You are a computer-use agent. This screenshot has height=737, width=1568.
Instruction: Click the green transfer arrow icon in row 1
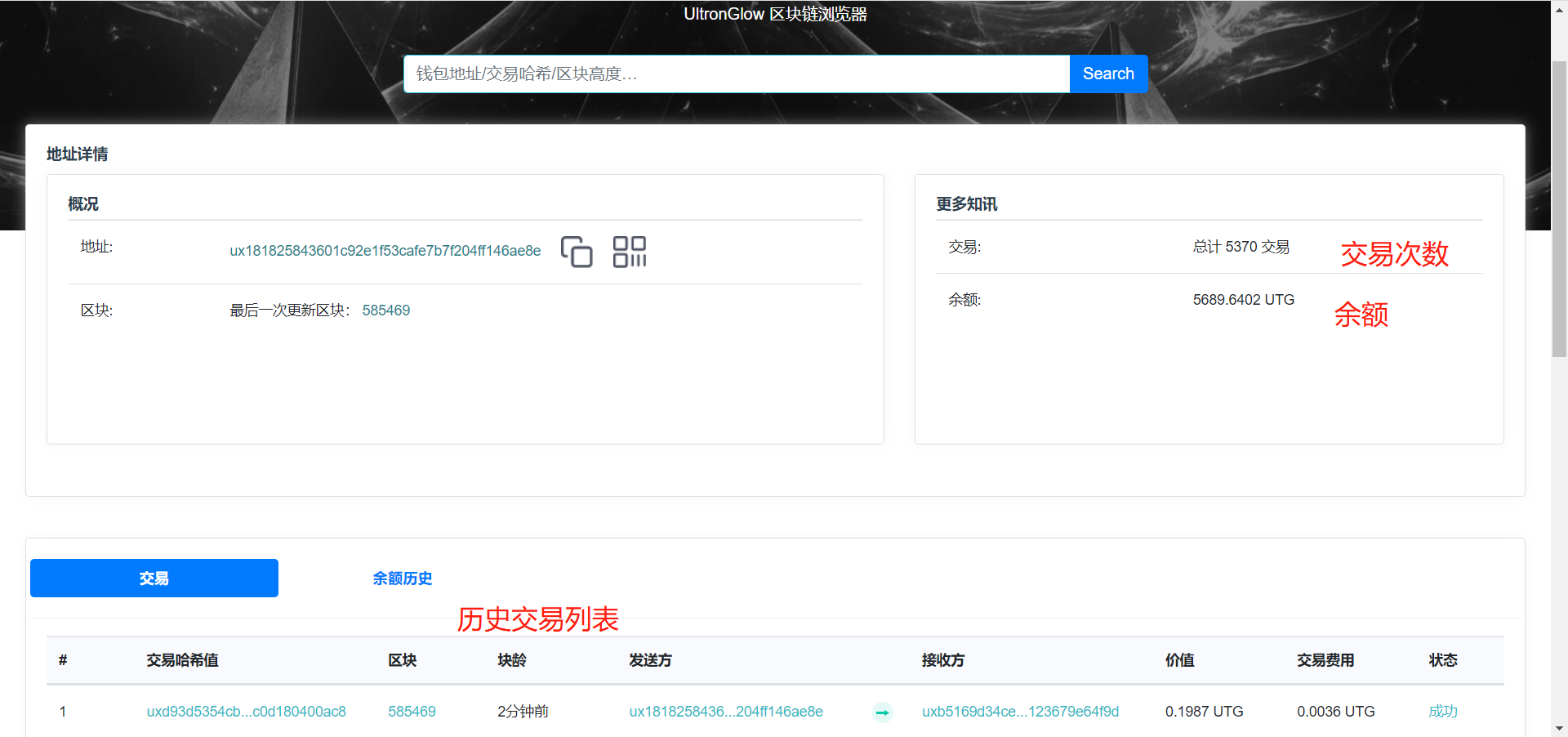click(882, 712)
